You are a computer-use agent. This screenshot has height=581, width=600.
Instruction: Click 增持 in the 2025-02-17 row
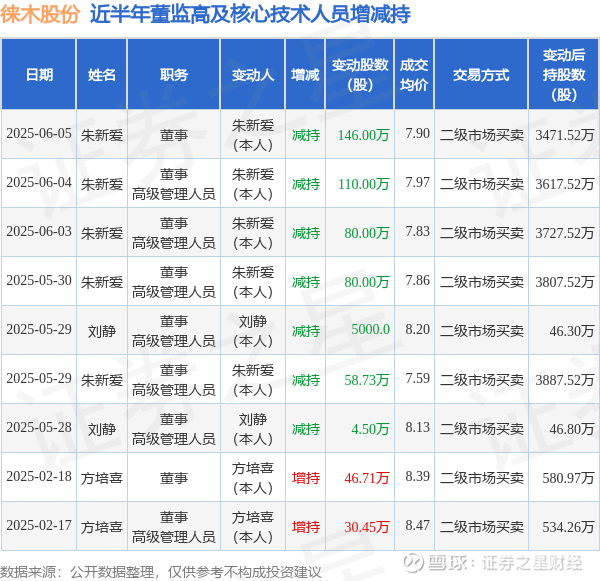coord(306,527)
